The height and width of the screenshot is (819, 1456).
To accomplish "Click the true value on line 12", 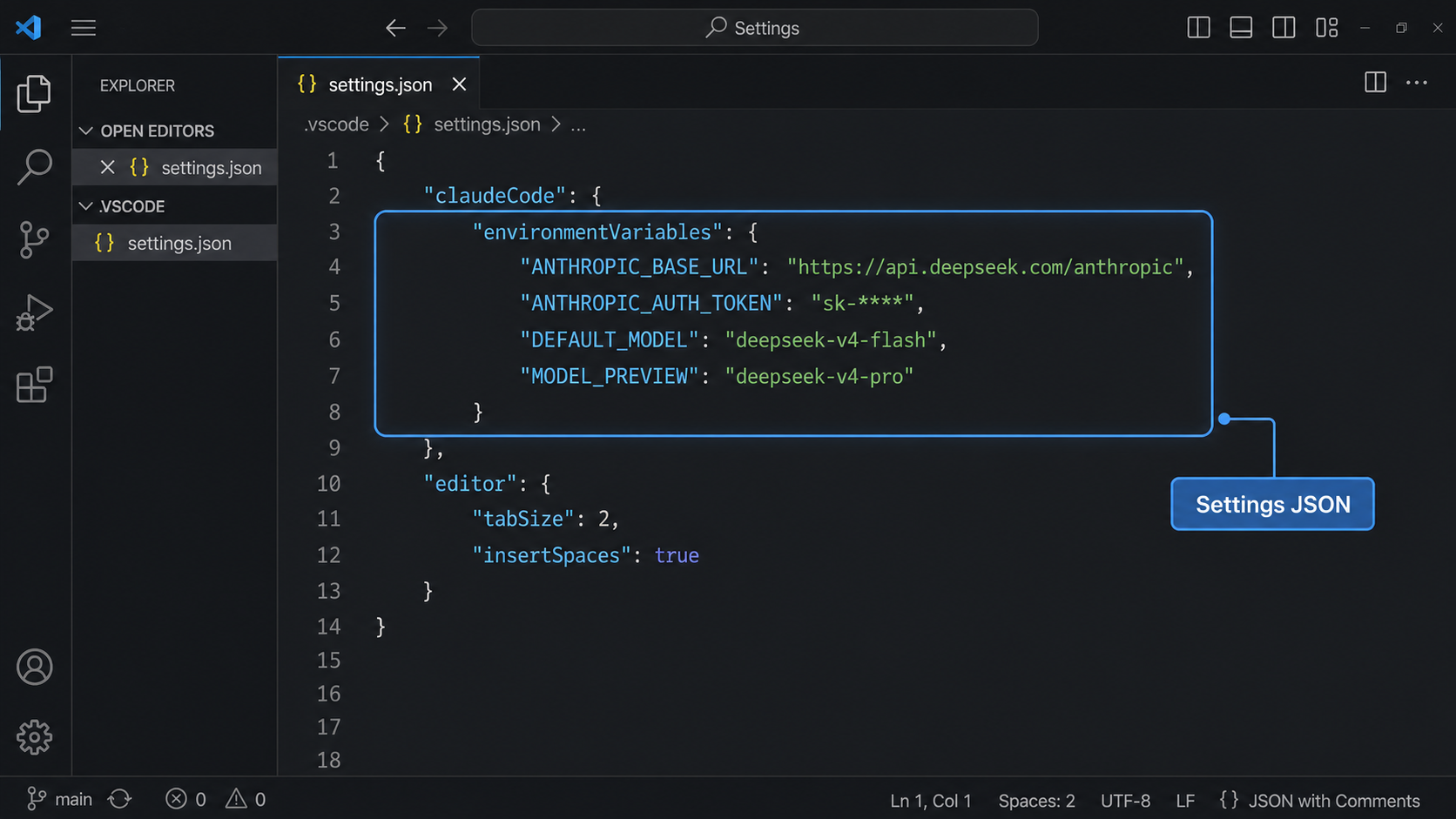I will [x=677, y=555].
